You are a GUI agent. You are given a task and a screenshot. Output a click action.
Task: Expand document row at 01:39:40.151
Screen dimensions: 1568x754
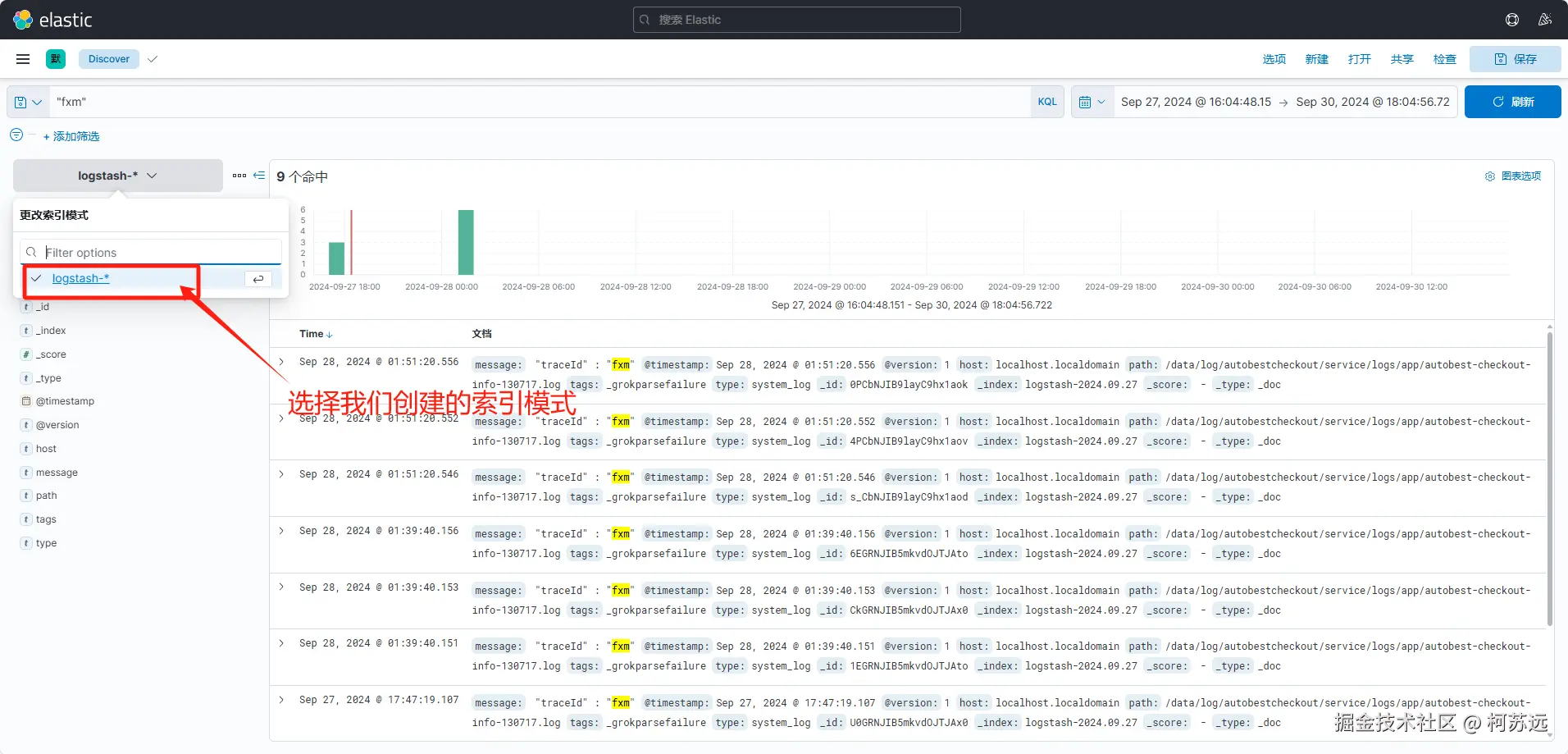click(281, 643)
